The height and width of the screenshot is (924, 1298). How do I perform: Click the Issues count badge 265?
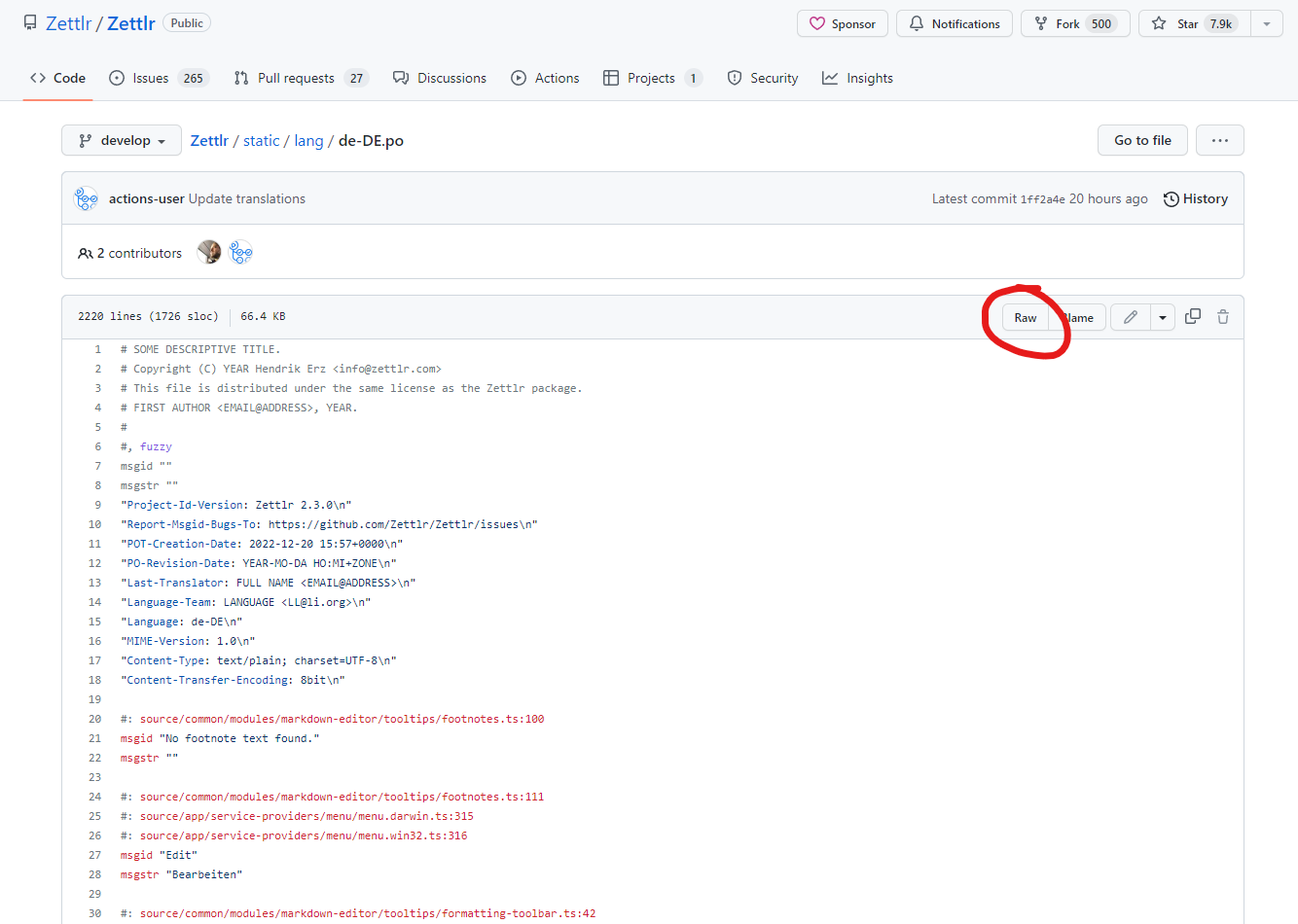[x=194, y=78]
